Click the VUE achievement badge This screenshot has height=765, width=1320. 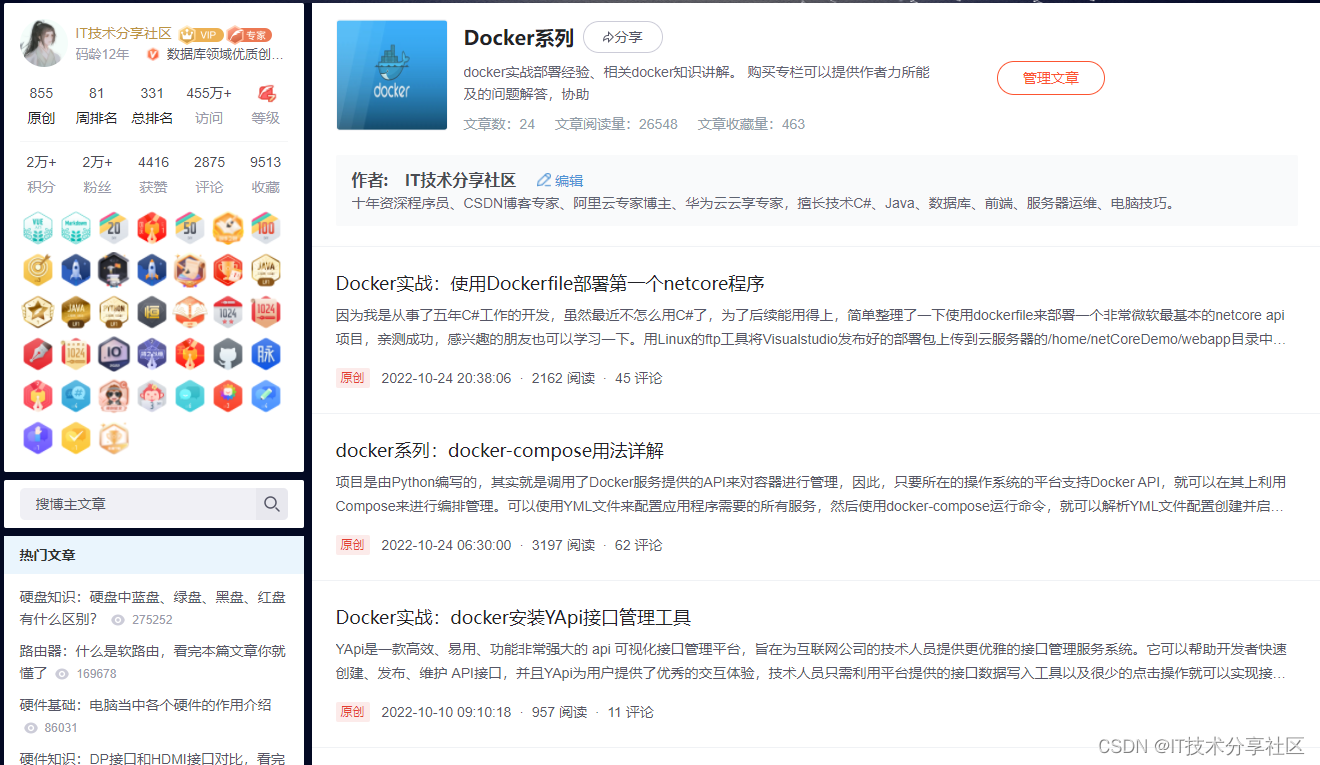39,228
